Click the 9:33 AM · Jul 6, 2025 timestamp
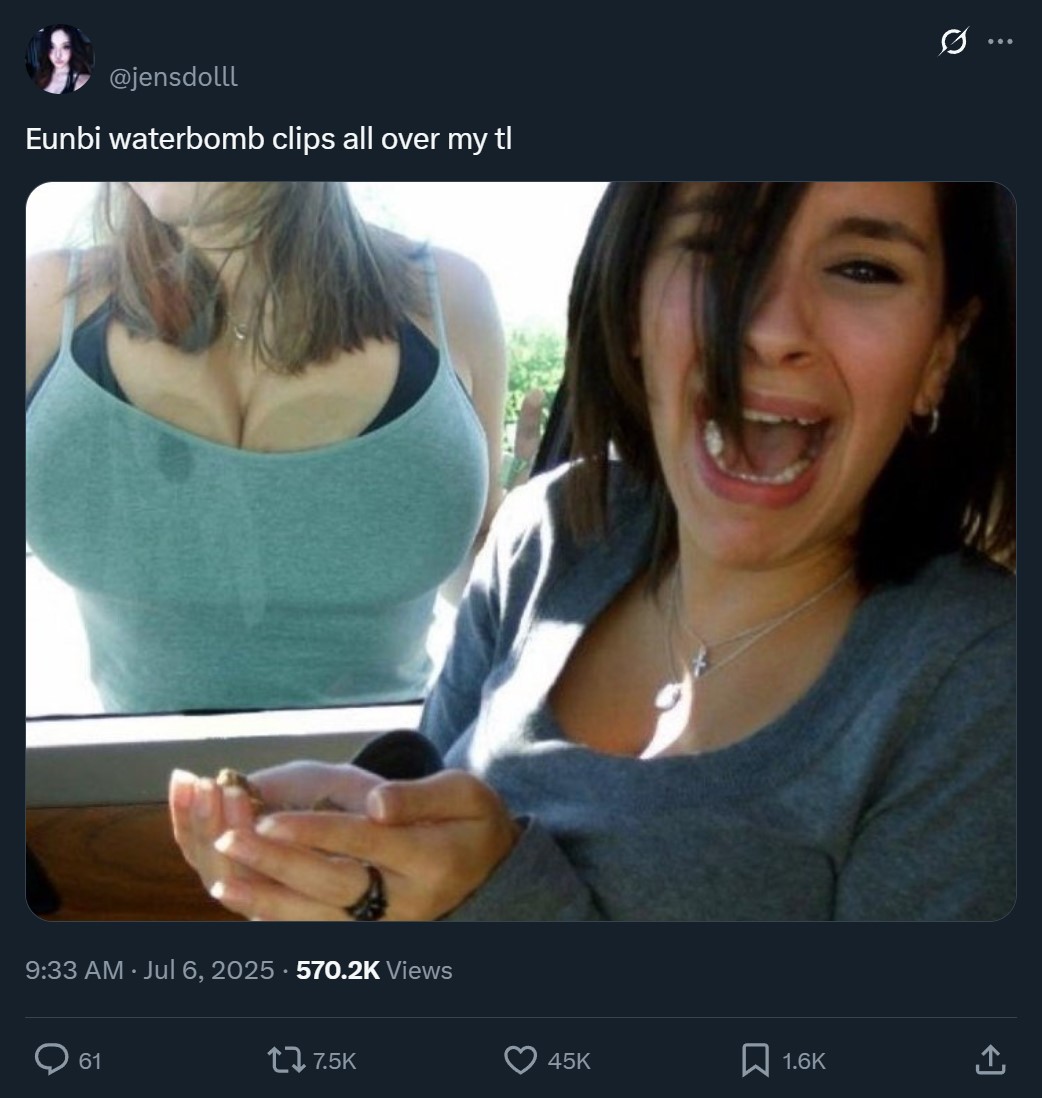 (x=150, y=970)
